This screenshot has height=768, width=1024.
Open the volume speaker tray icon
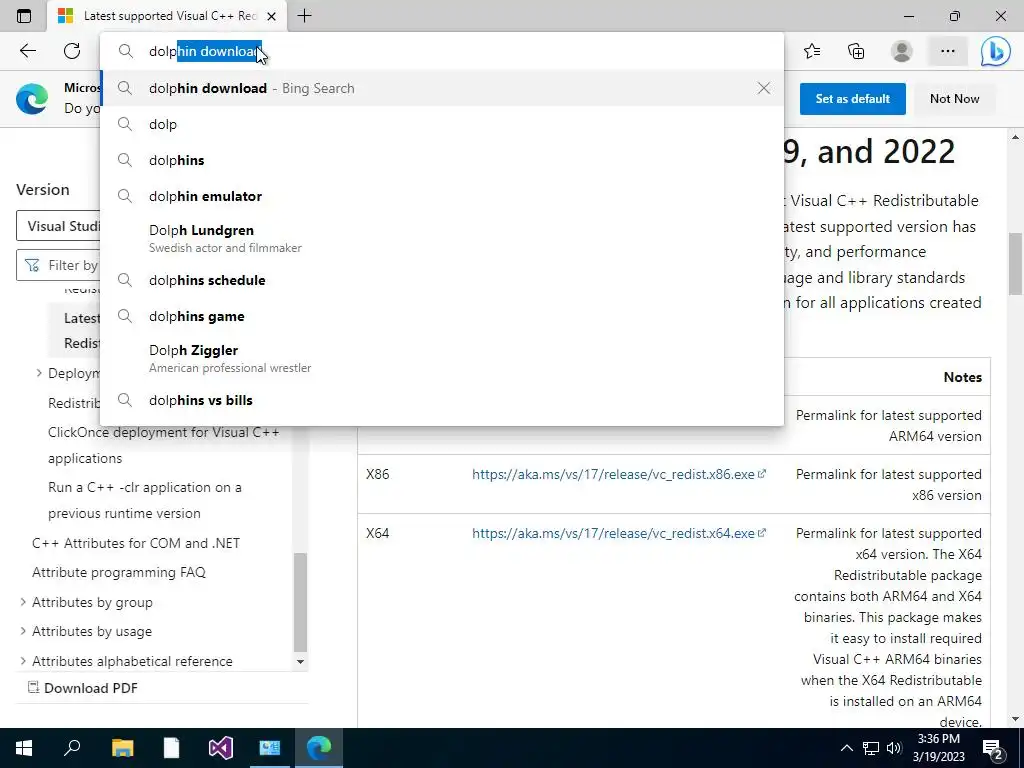pyautogui.click(x=894, y=748)
